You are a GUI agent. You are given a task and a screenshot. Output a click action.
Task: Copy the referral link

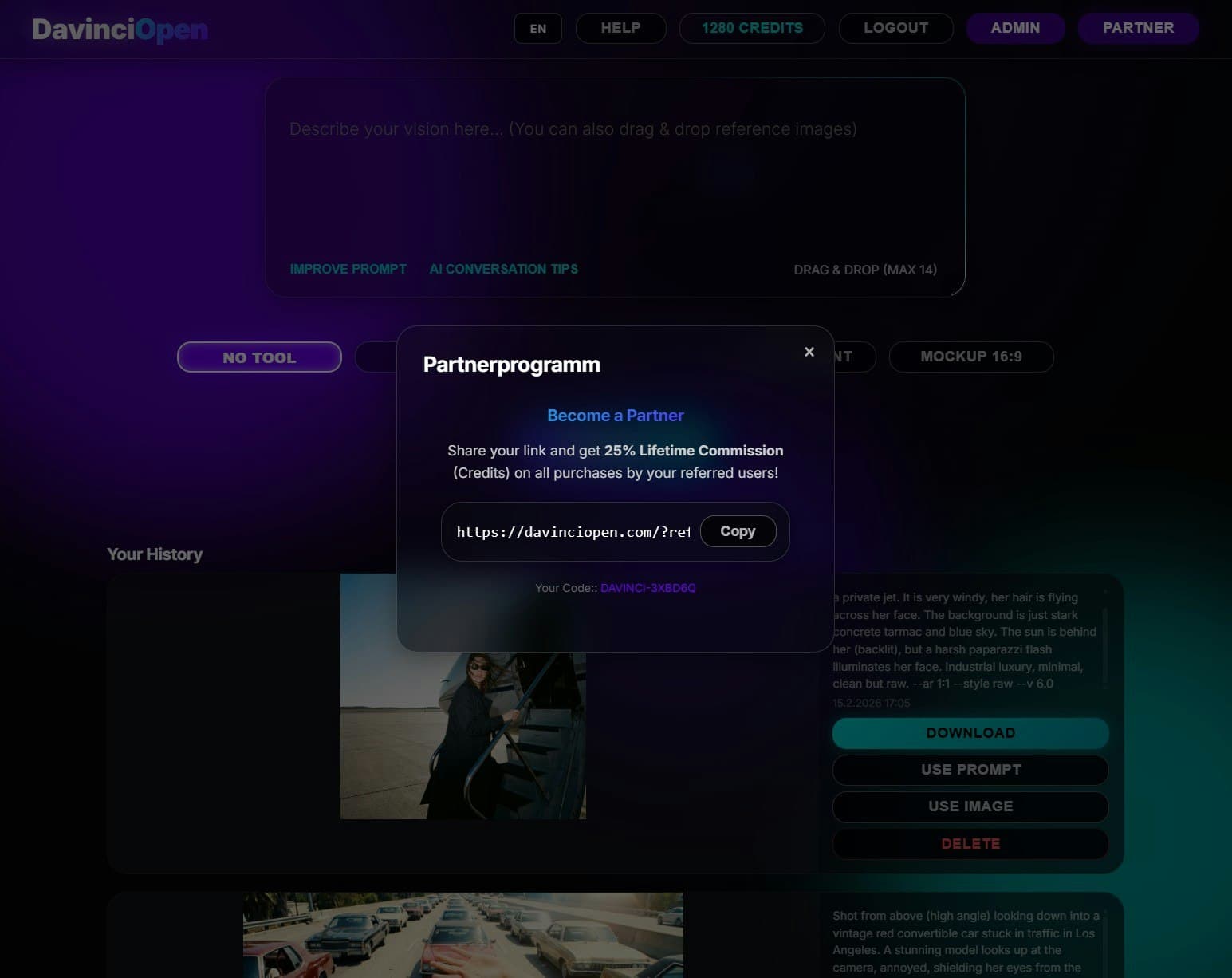pos(738,530)
